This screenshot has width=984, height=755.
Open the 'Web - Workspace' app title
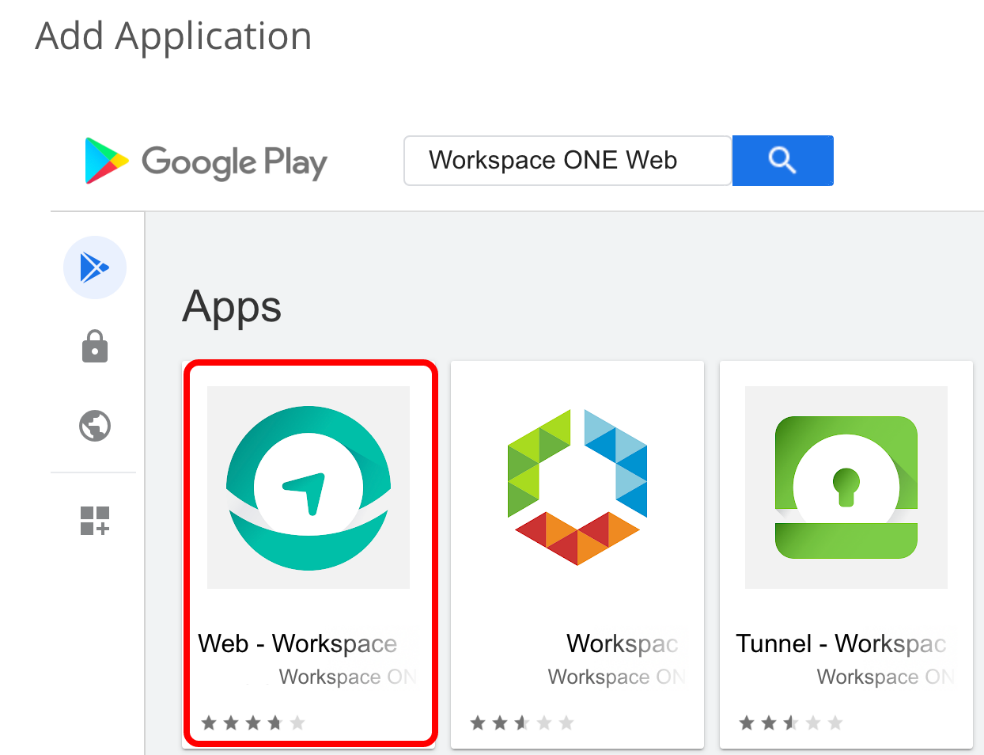(298, 644)
